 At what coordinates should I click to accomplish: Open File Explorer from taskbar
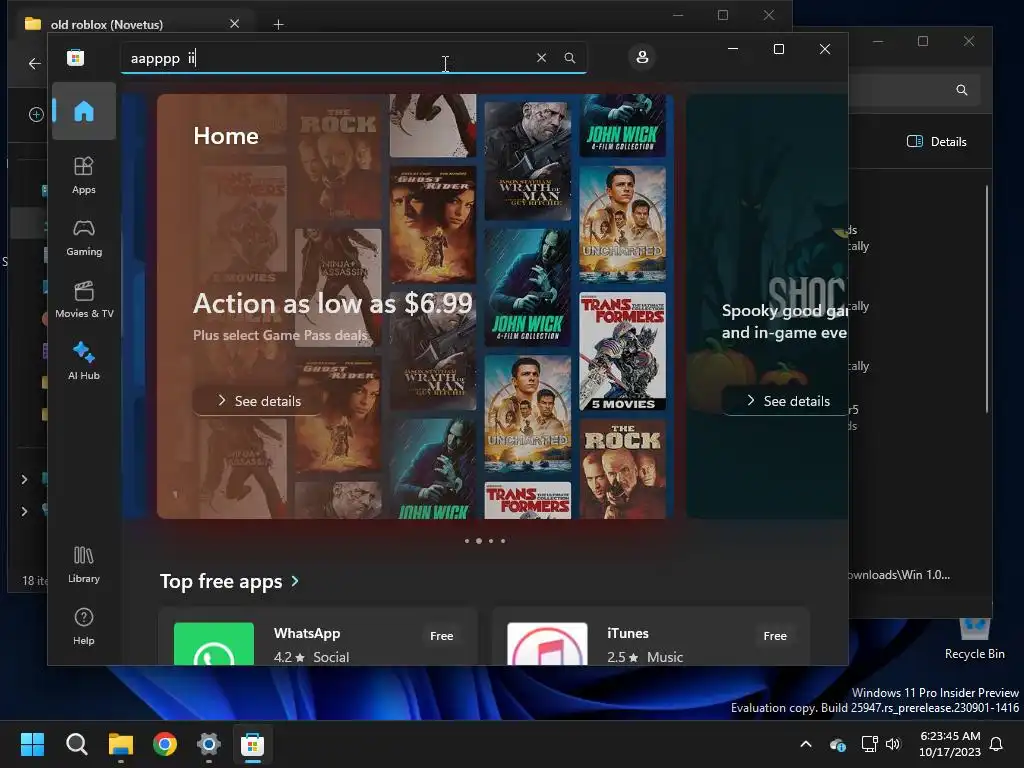tap(121, 744)
